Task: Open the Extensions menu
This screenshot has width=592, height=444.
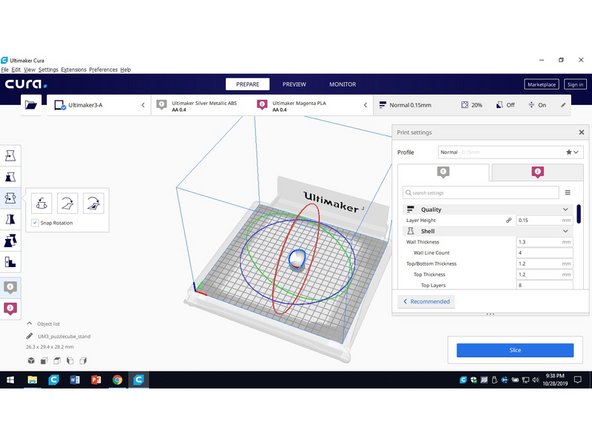Action: 74,70
